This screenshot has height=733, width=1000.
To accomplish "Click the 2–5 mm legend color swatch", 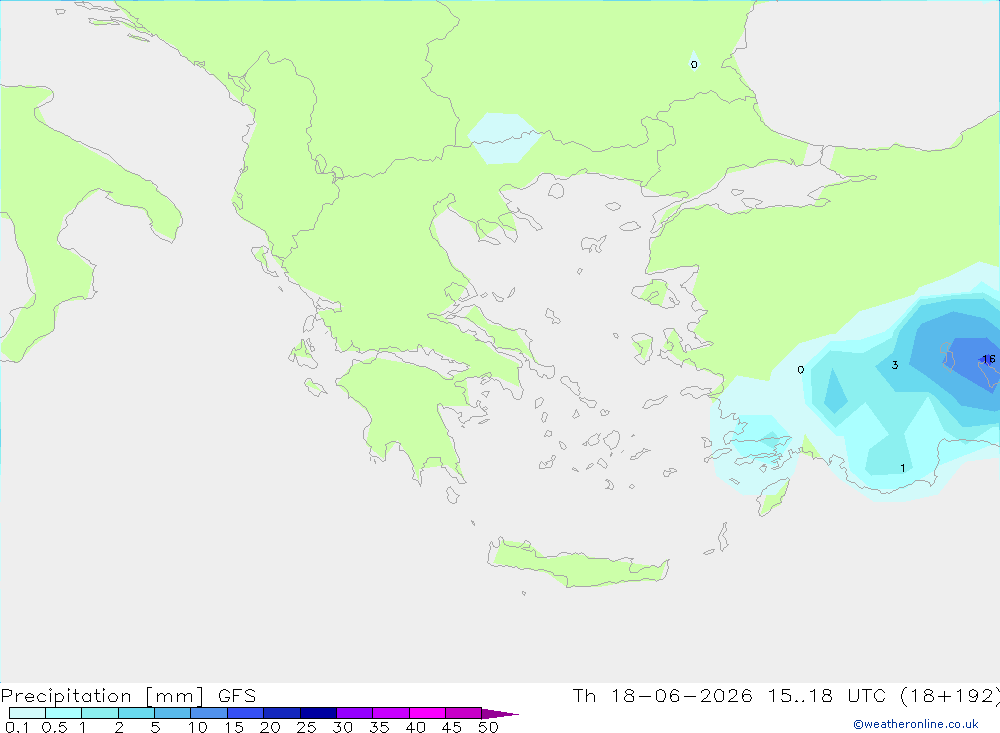I will (136, 713).
